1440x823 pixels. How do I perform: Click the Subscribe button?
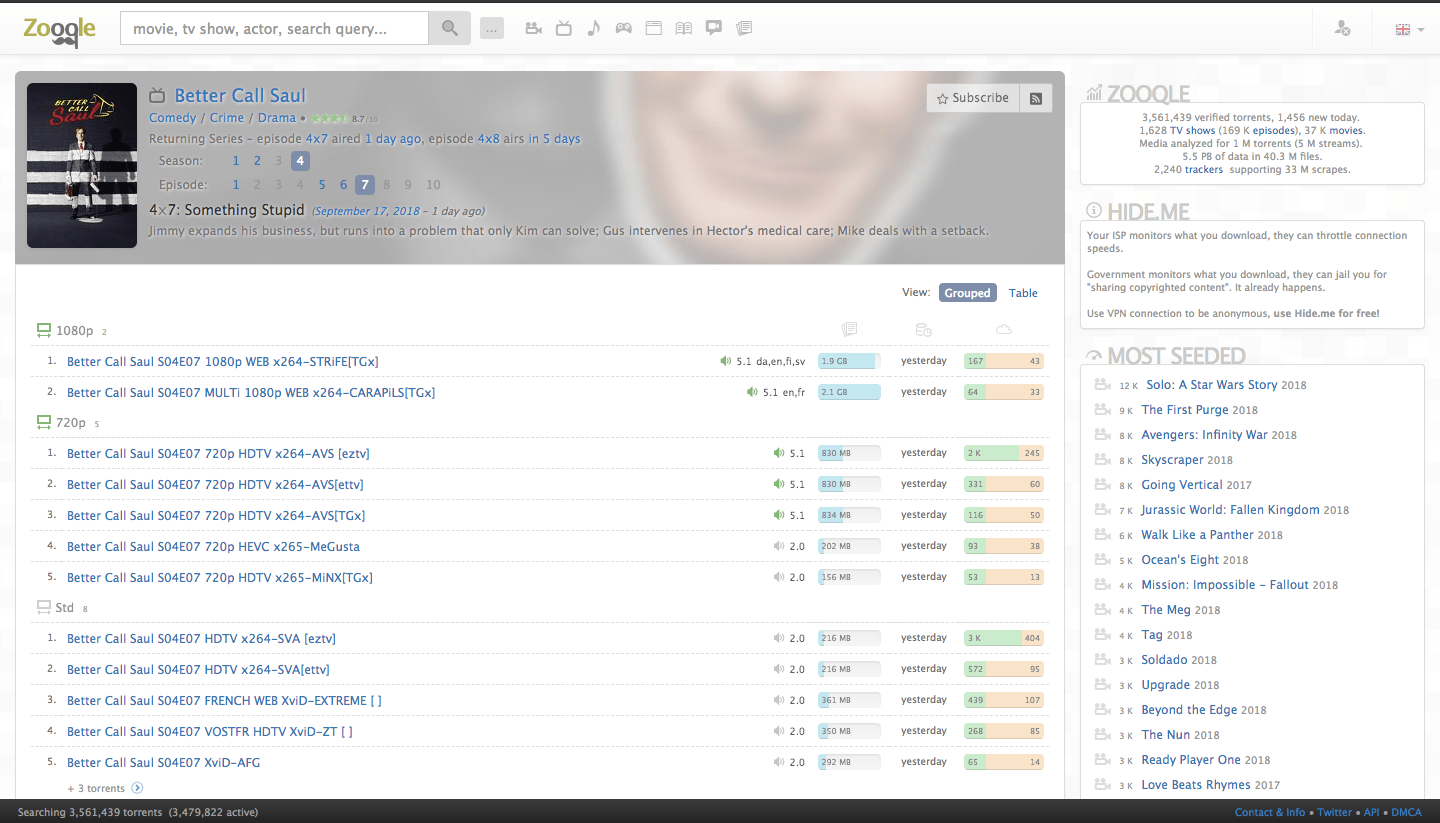[973, 98]
